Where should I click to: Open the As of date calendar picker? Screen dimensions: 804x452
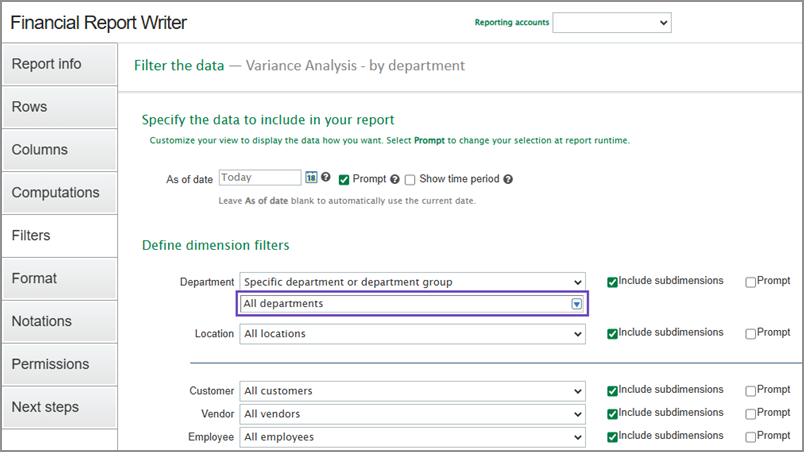coord(311,178)
